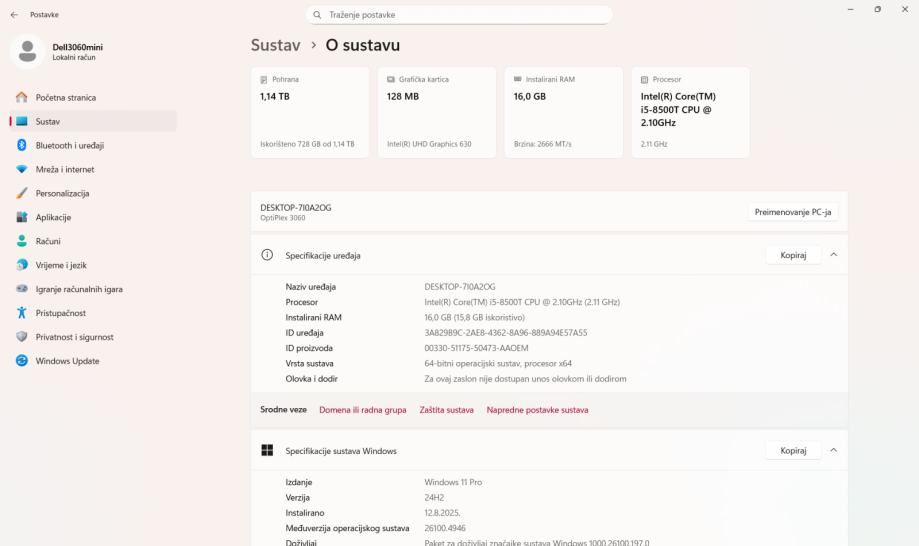Copy device specifications with Kopiraj button
The image size is (919, 546).
(793, 255)
